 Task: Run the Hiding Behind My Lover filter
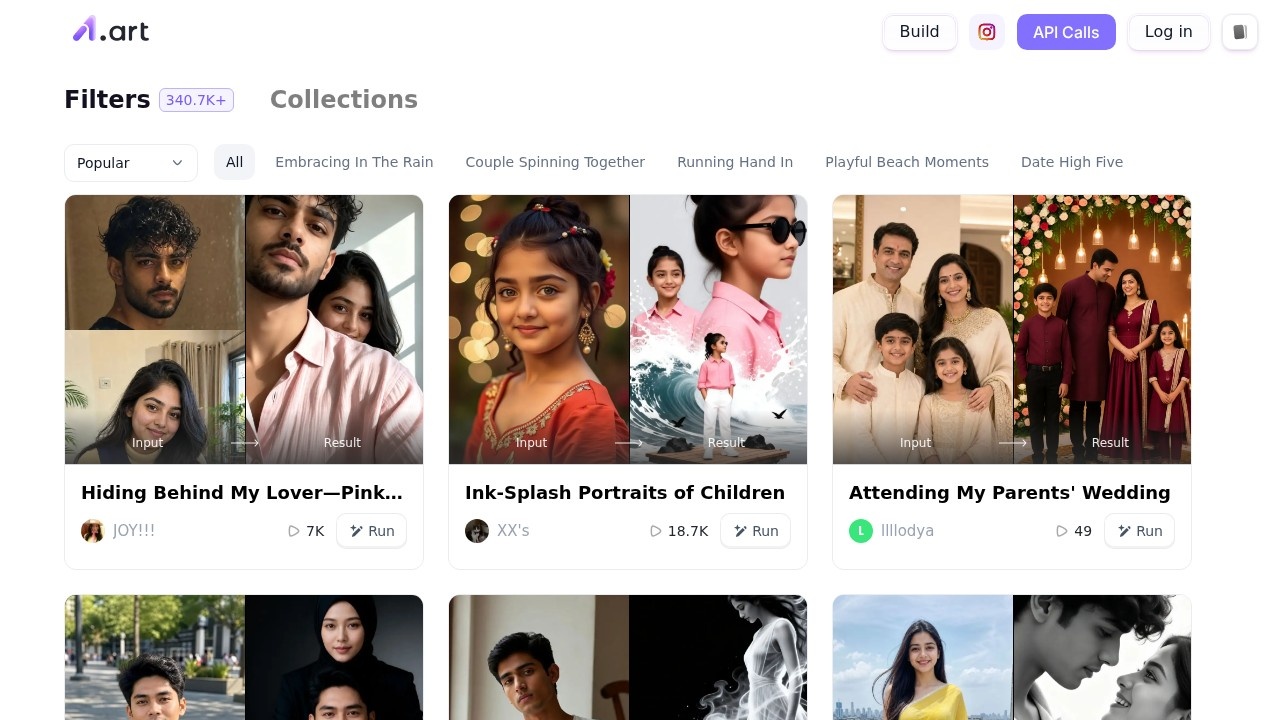pyautogui.click(x=371, y=531)
